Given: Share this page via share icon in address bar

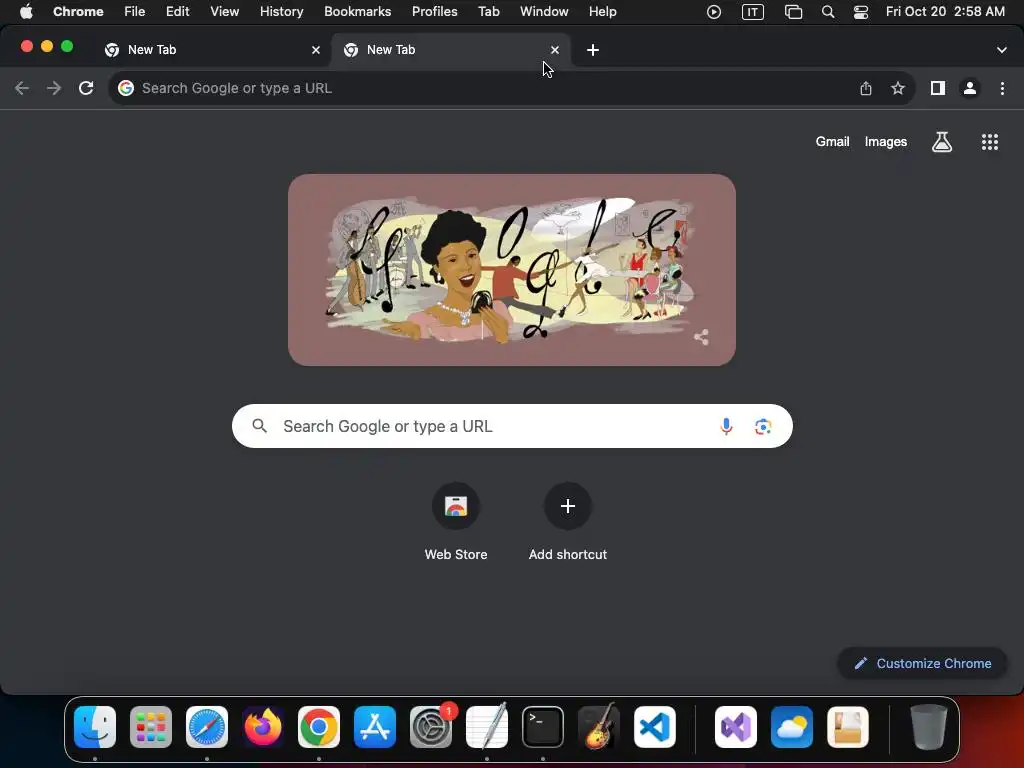Looking at the screenshot, I should coord(866,88).
